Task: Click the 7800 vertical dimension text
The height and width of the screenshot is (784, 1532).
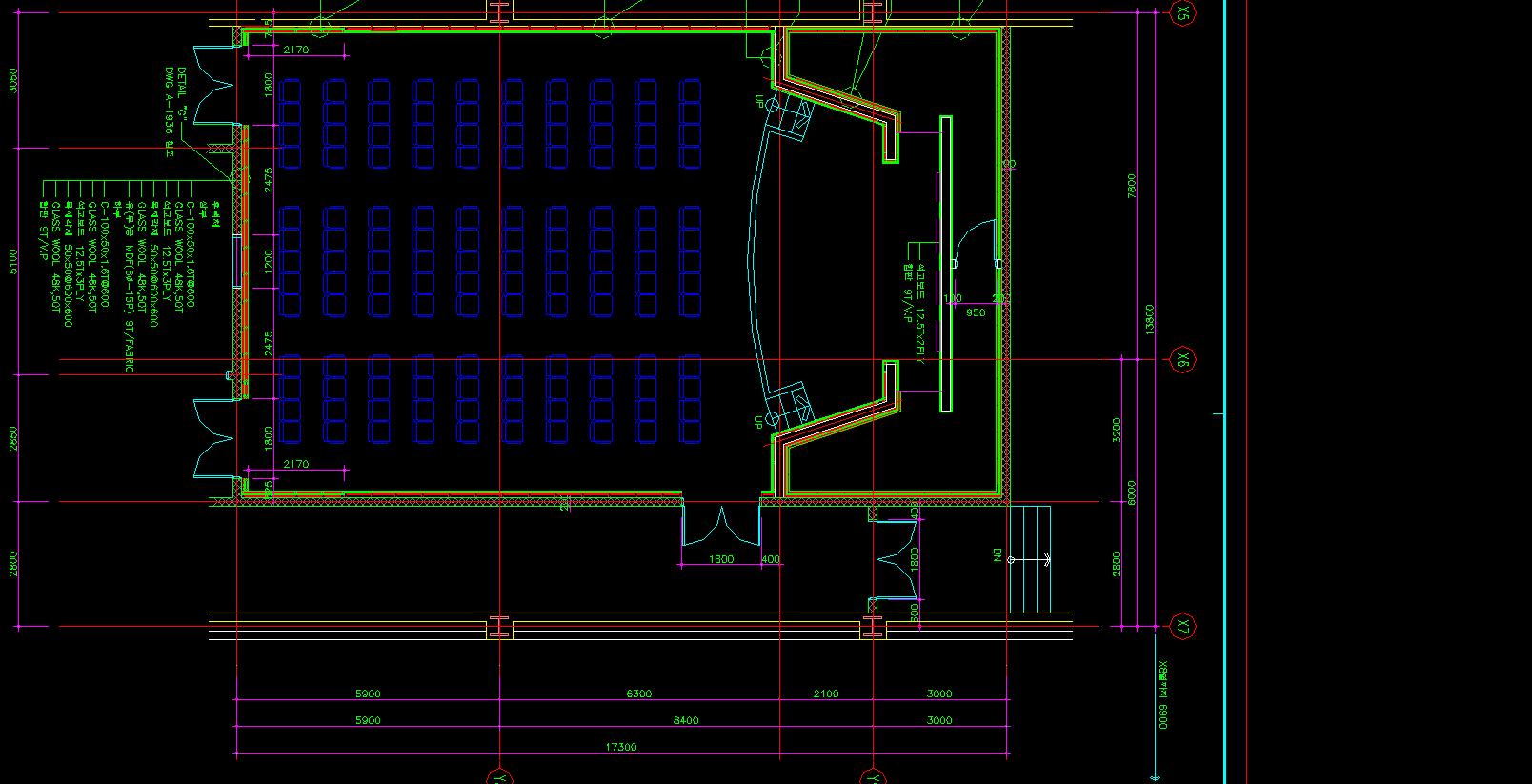Action: pos(1132,186)
